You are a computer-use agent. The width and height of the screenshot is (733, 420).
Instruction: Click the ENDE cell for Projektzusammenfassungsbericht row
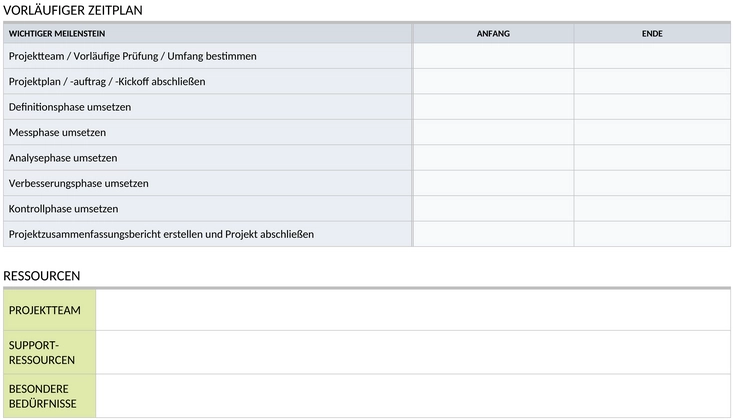(x=652, y=234)
